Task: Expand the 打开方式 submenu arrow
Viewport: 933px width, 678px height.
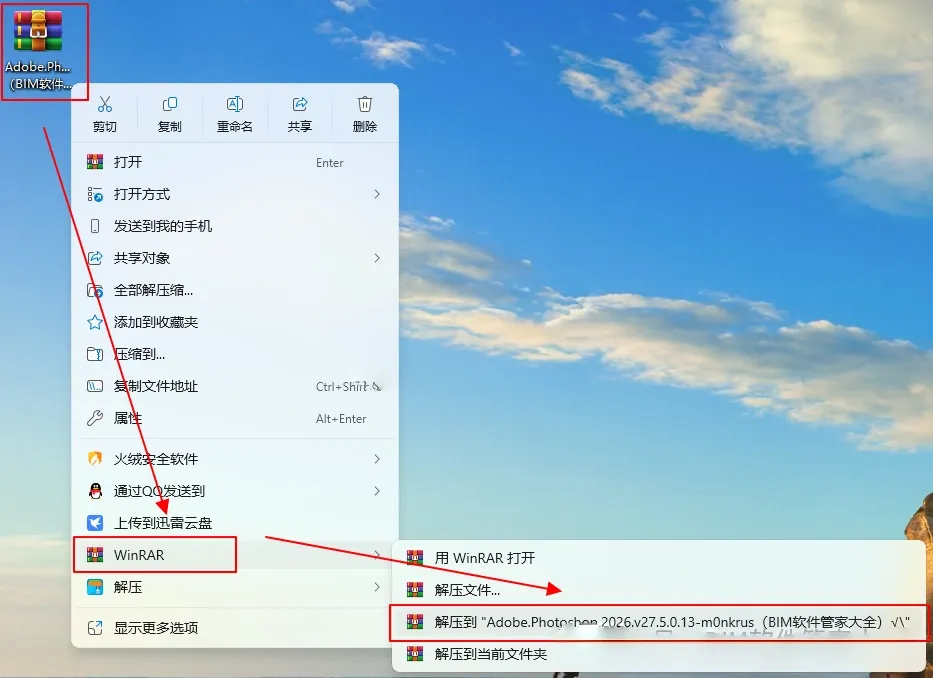Action: (x=377, y=194)
